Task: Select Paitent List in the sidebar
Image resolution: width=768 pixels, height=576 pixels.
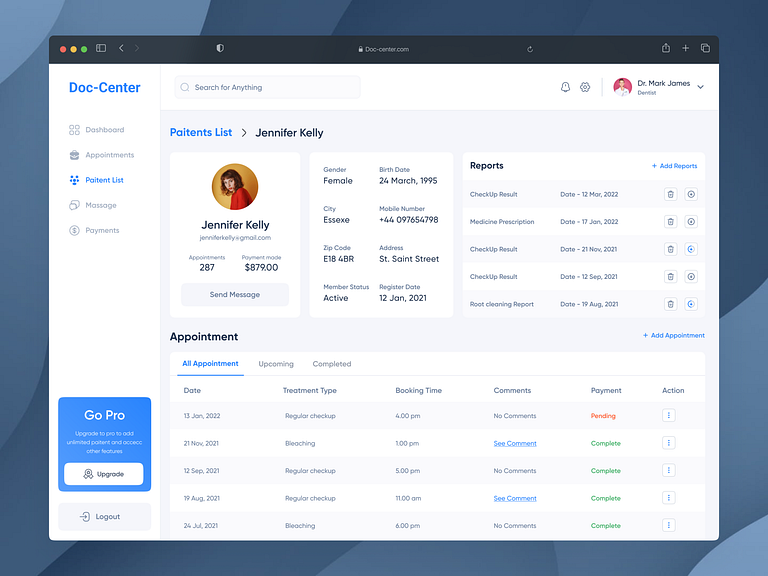Action: (x=96, y=180)
